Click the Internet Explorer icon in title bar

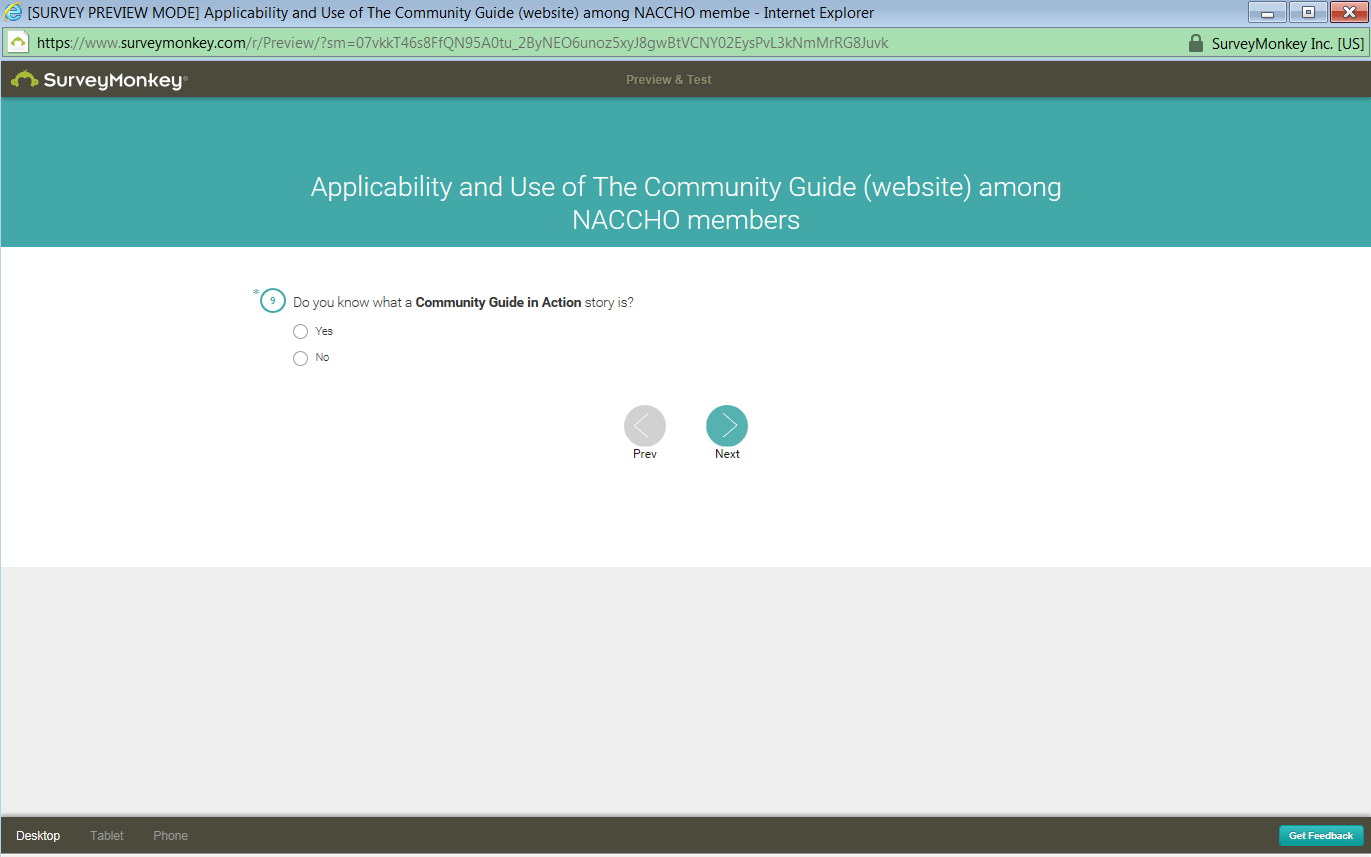(14, 13)
